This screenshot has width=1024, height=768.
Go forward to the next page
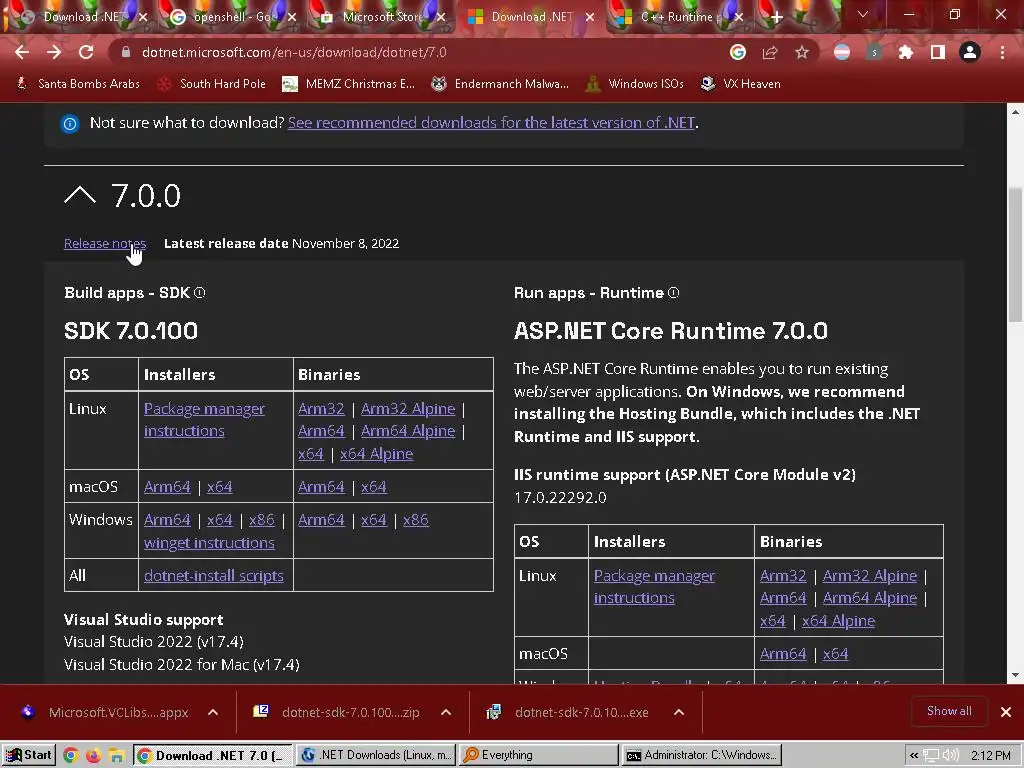tap(54, 52)
